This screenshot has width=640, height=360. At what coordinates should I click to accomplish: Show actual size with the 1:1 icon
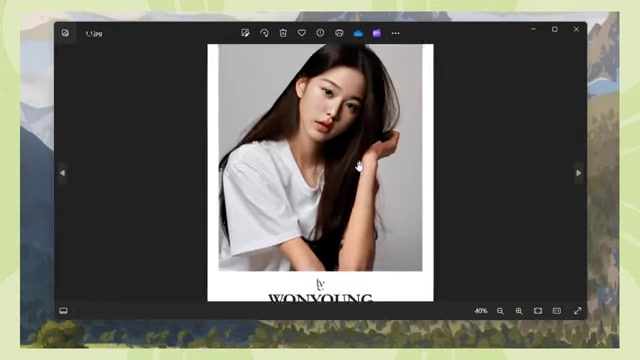pyautogui.click(x=557, y=311)
